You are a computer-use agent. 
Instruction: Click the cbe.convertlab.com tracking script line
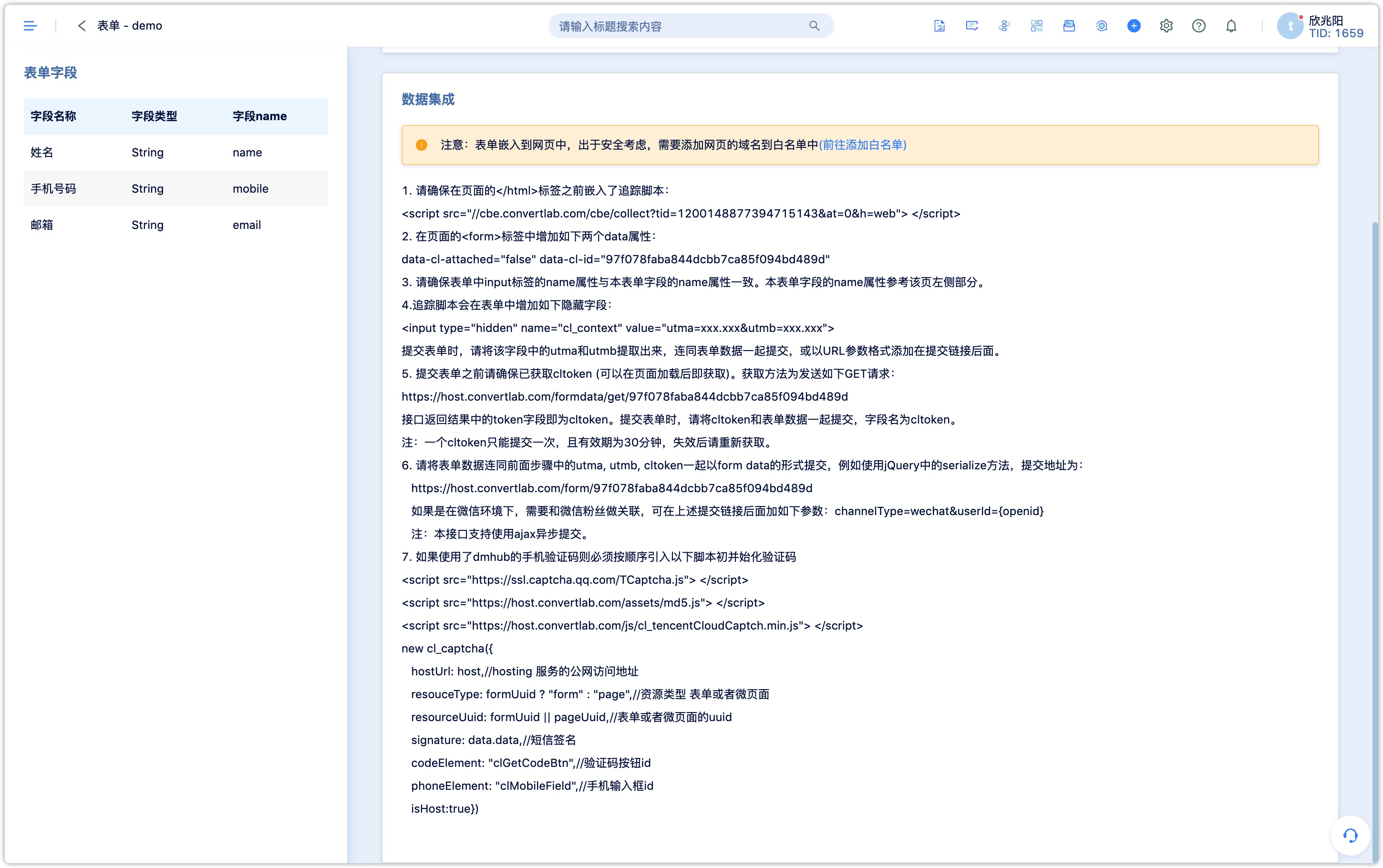coord(681,214)
